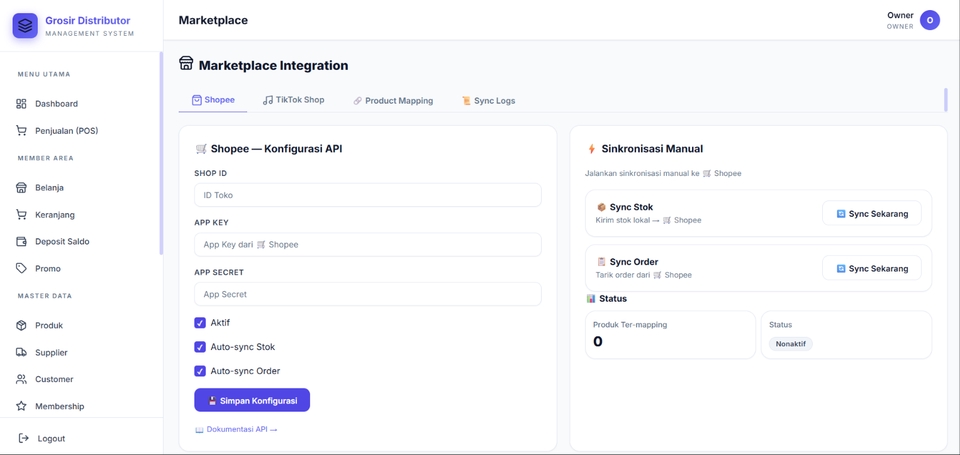Open the TikTok Shop tab
This screenshot has height=455, width=960.
tap(293, 100)
